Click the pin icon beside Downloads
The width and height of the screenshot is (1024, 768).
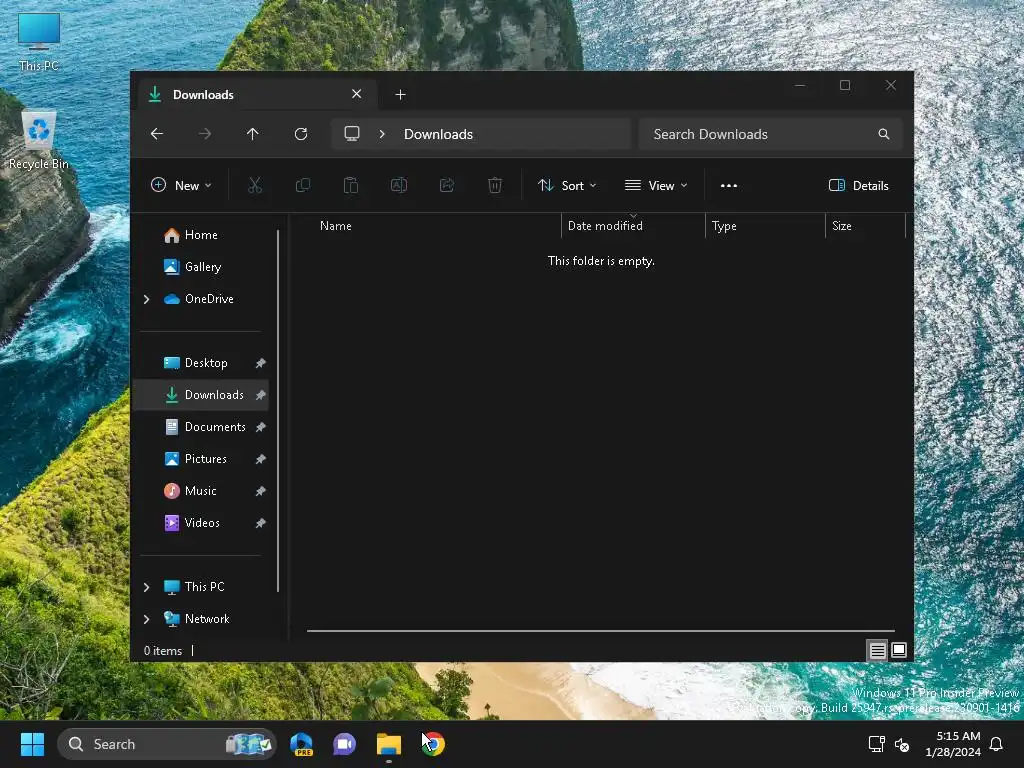click(260, 395)
